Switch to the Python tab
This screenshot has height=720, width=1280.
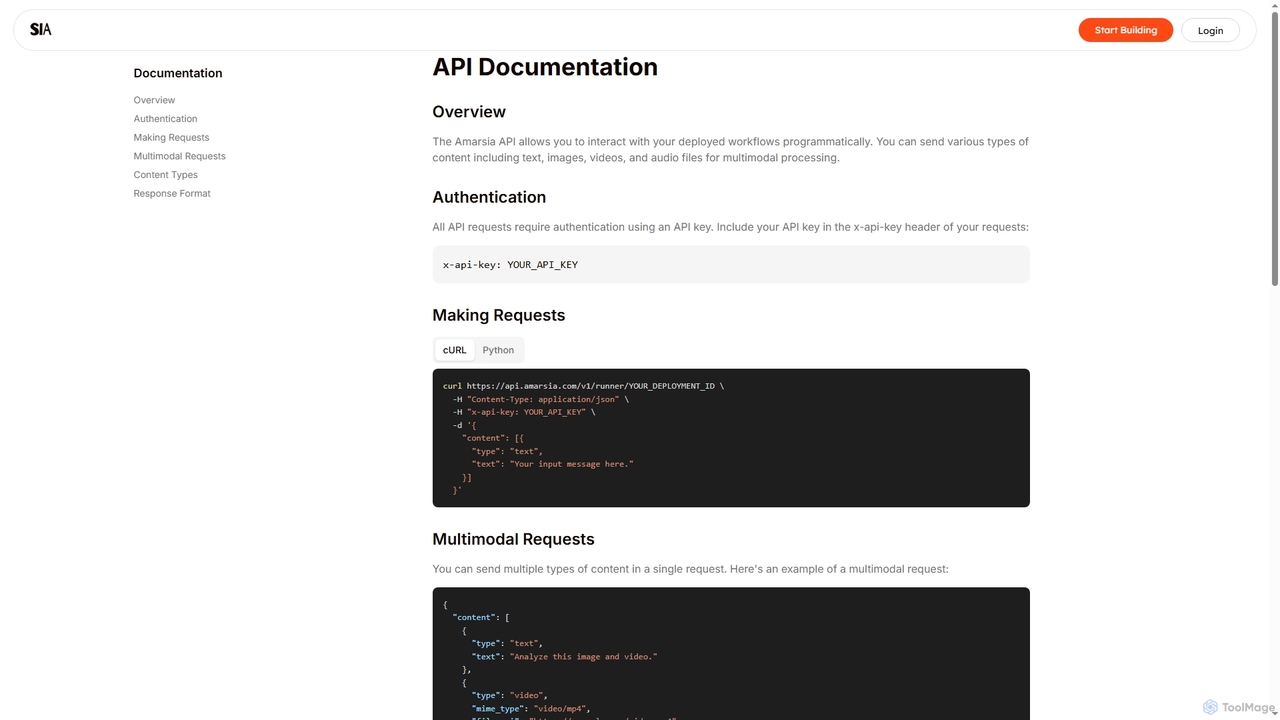point(498,350)
